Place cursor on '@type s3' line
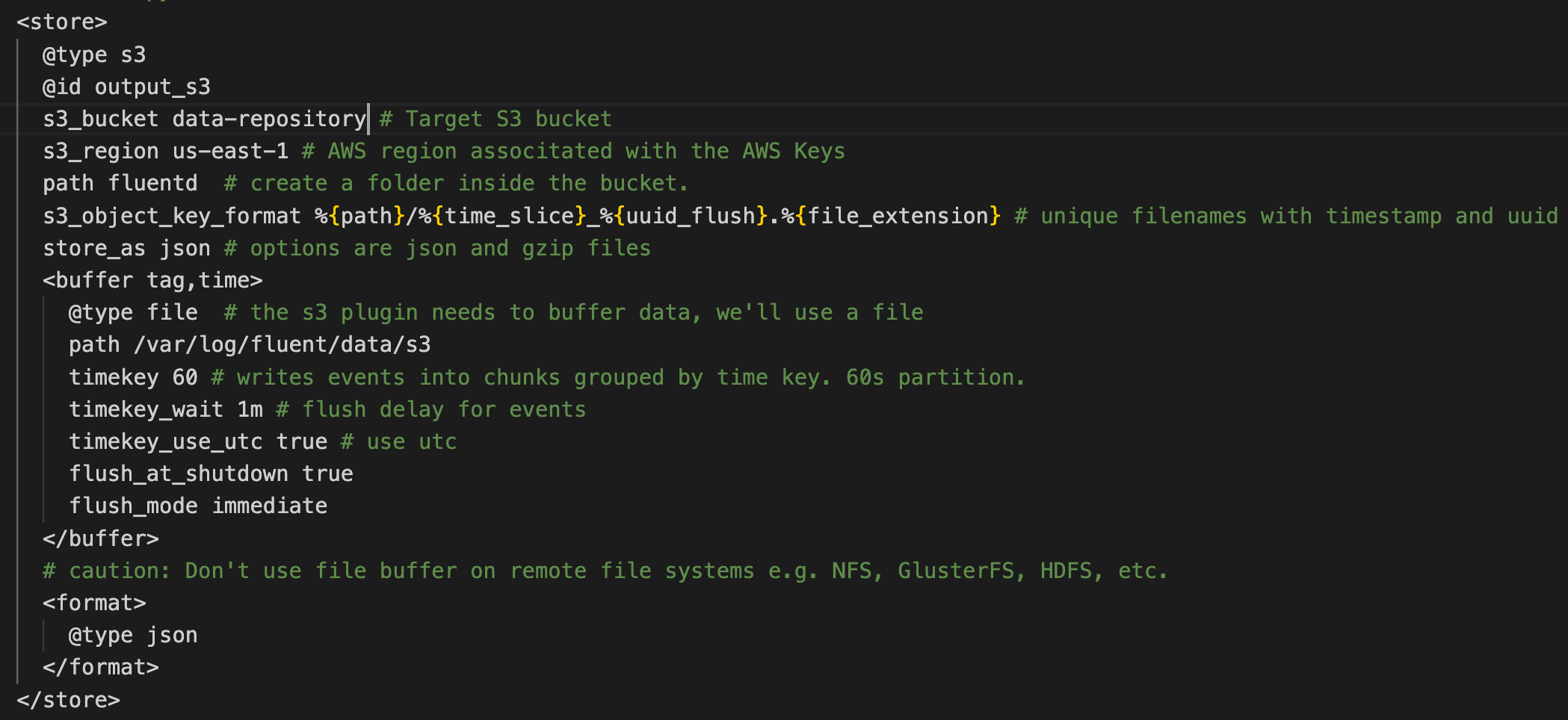Viewport: 1568px width, 720px height. (x=94, y=55)
